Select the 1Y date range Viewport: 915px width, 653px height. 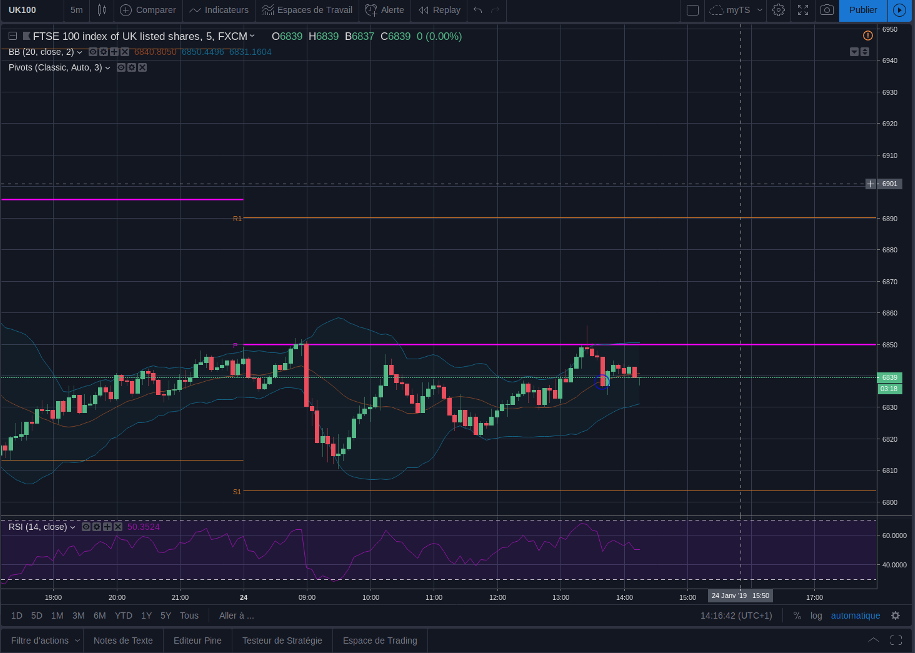(x=146, y=616)
